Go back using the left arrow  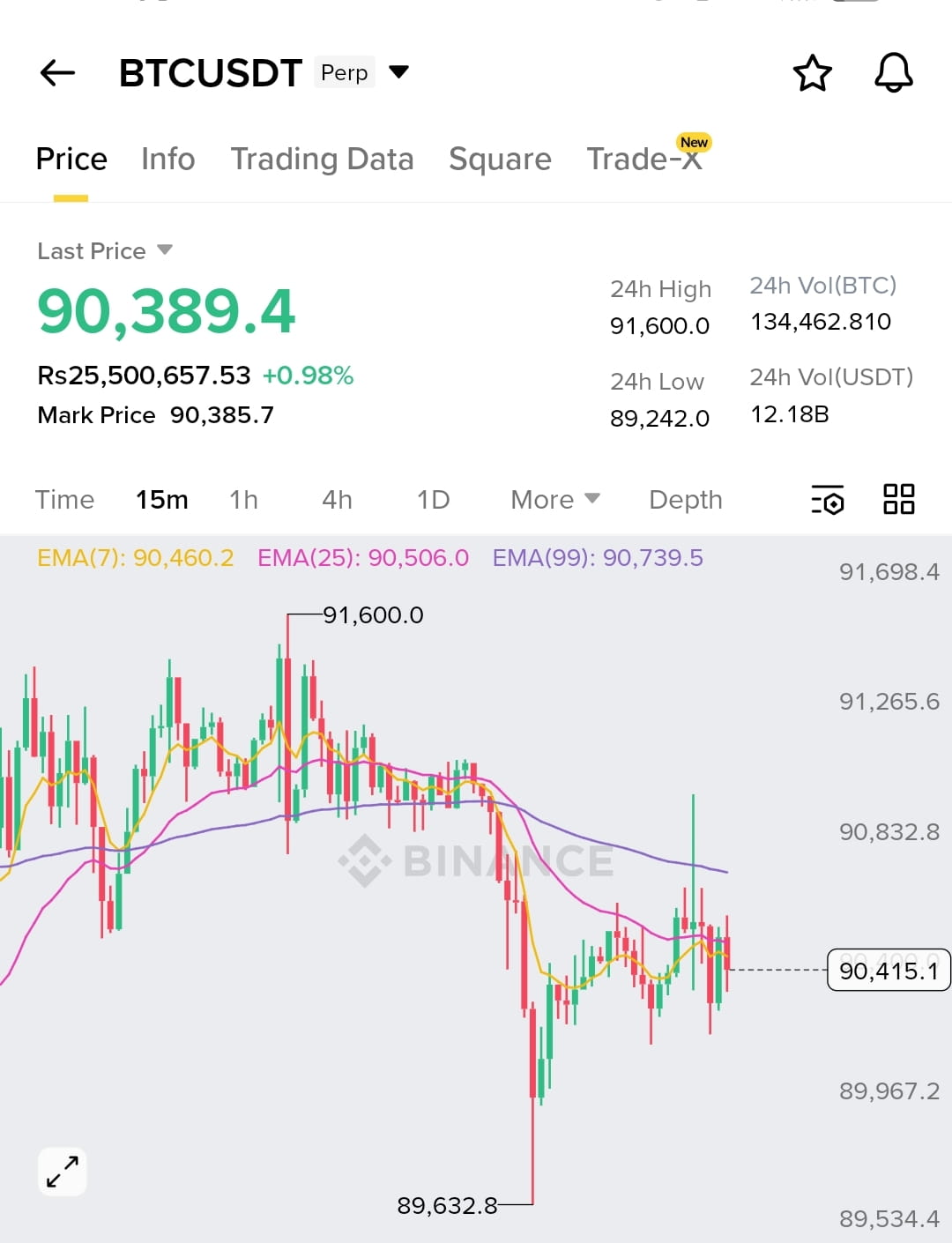coord(58,72)
